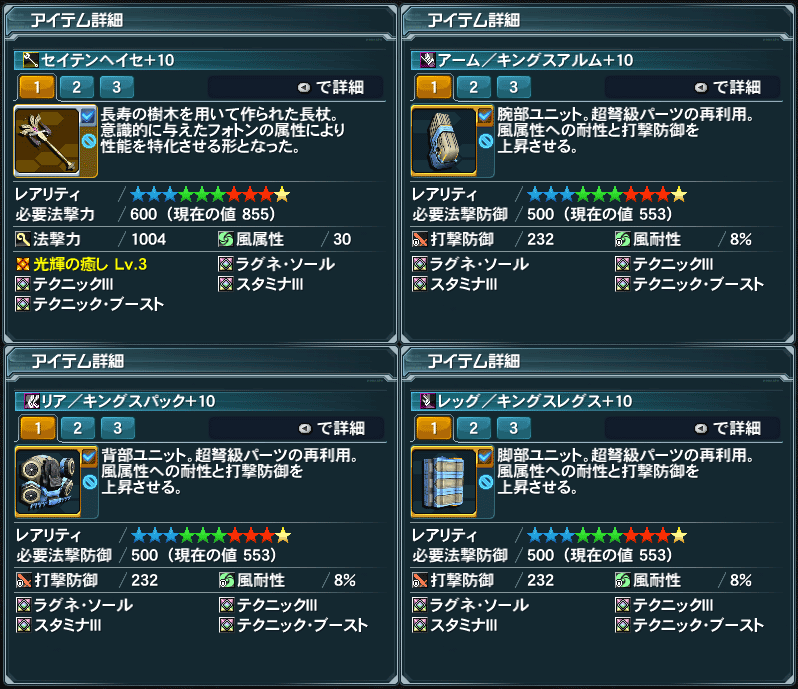Click the 風耐性 icon on the leg unit panel
The width and height of the screenshot is (798, 689).
pyautogui.click(x=622, y=580)
